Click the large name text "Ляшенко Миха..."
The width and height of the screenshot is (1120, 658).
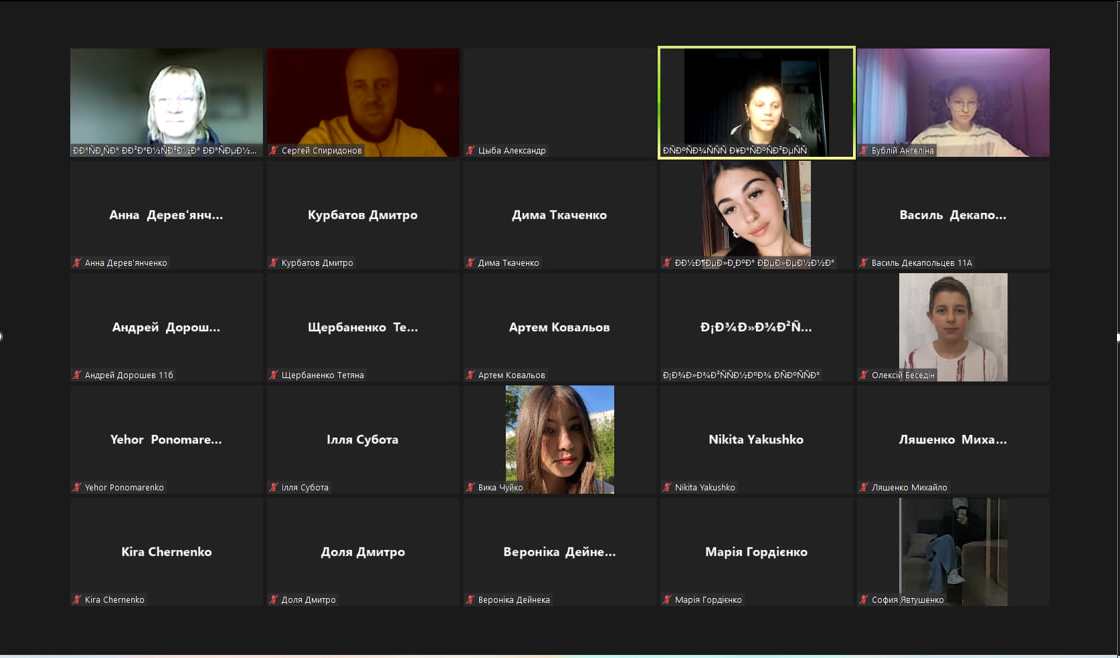(x=953, y=439)
